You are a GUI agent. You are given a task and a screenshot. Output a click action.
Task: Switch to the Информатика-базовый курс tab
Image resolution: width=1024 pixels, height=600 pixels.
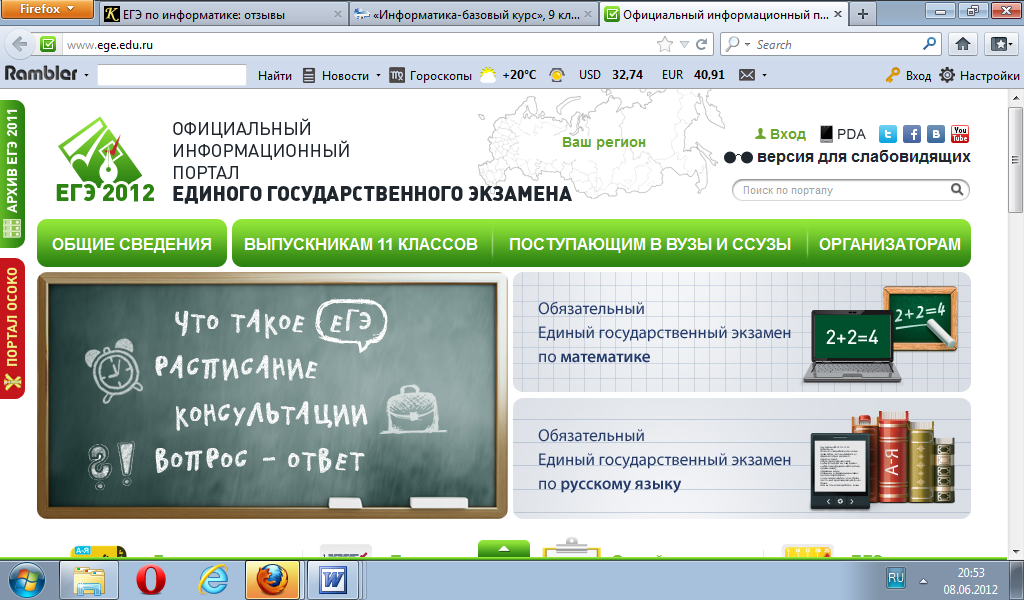coord(474,14)
